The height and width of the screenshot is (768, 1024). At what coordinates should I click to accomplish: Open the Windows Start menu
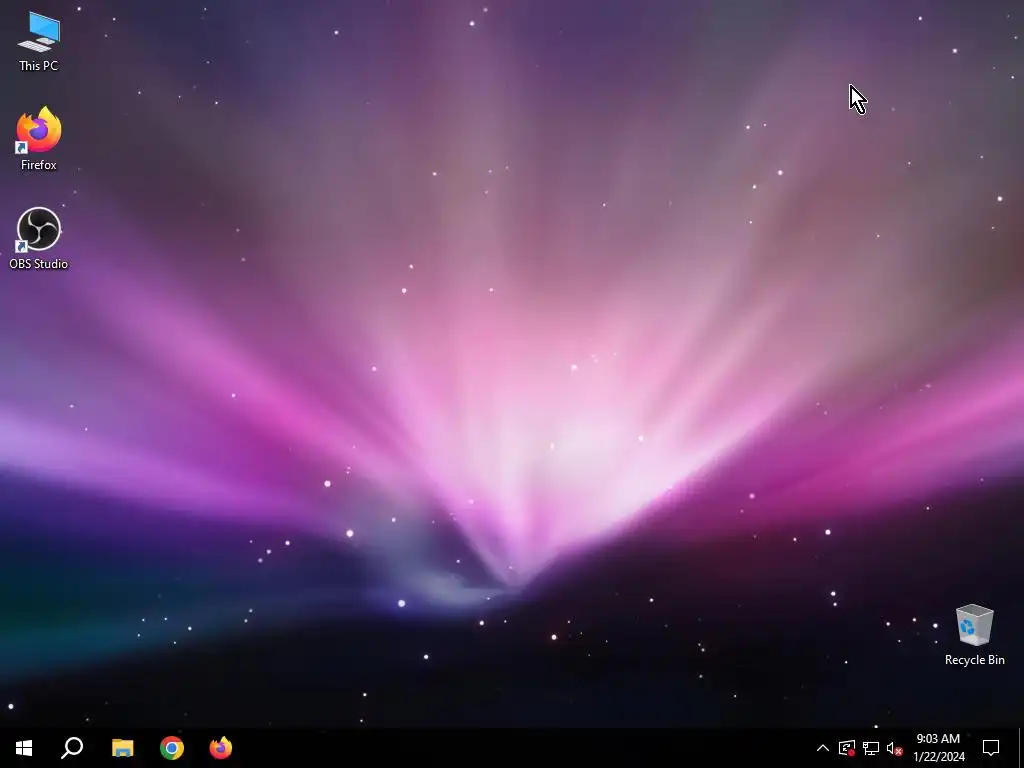click(24, 748)
